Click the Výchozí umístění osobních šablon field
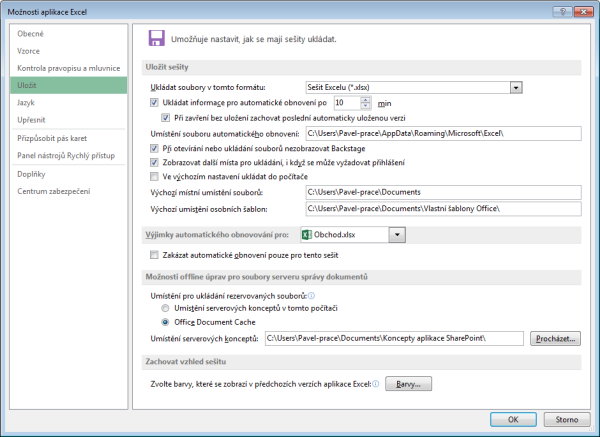The width and height of the screenshot is (600, 437). click(443, 209)
